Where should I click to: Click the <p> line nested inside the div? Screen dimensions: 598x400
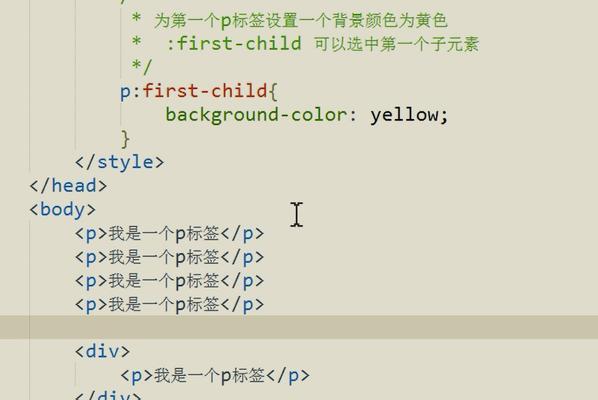pyautogui.click(x=215, y=376)
